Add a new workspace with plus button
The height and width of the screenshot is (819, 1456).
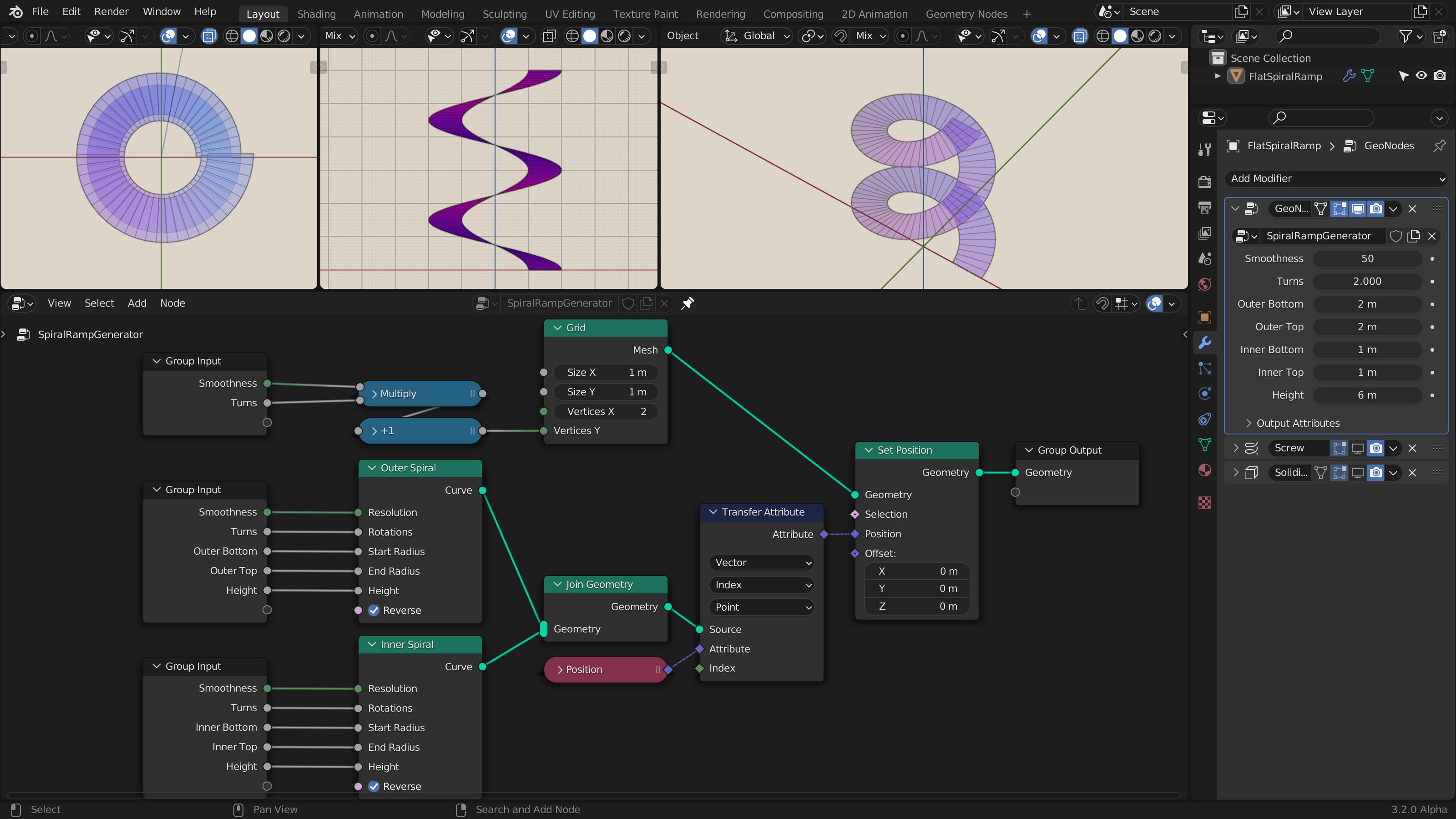pyautogui.click(x=1026, y=14)
